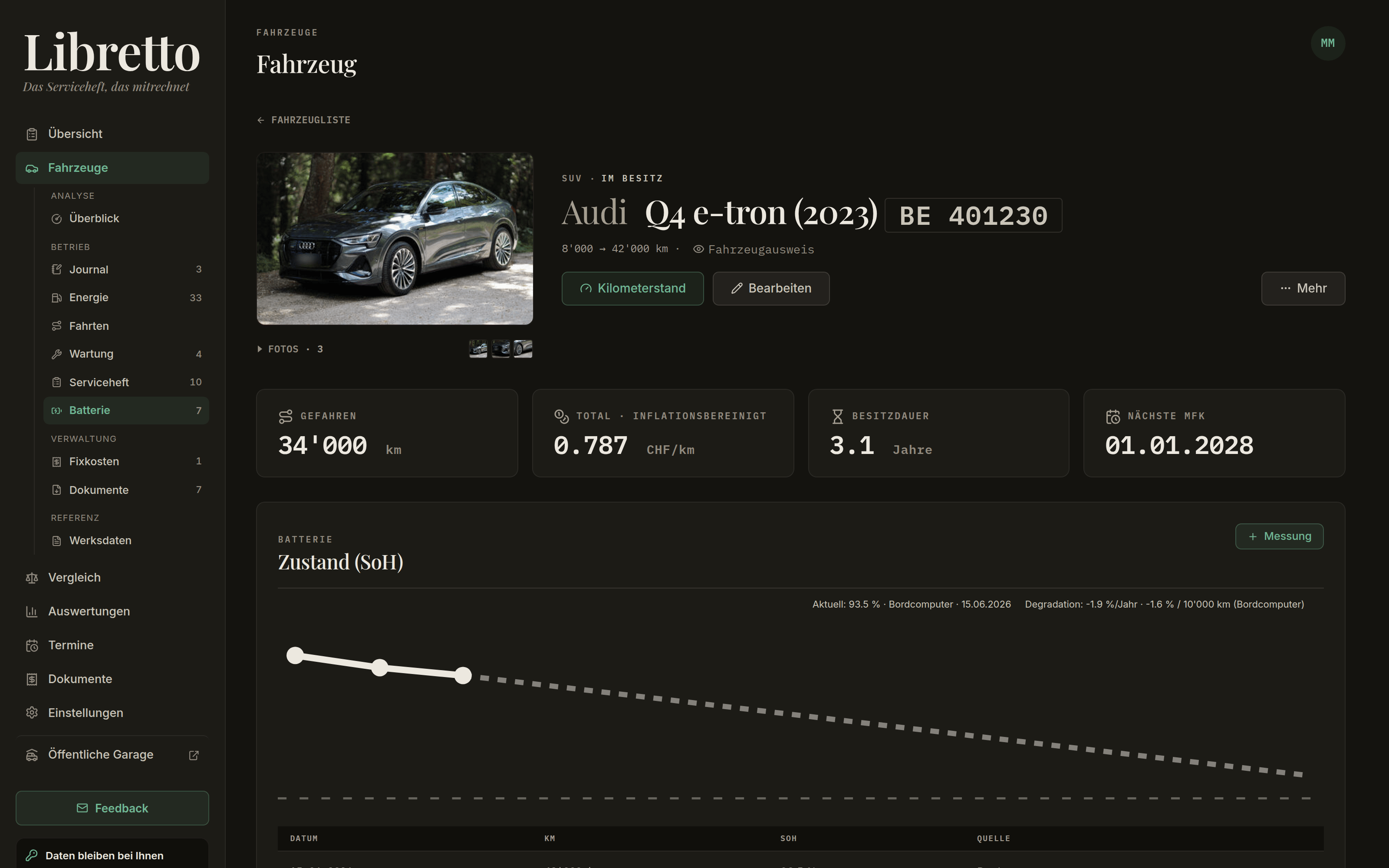Click the gauge icon on the Kilometerstand button
The width and height of the screenshot is (1389, 868).
586,289
